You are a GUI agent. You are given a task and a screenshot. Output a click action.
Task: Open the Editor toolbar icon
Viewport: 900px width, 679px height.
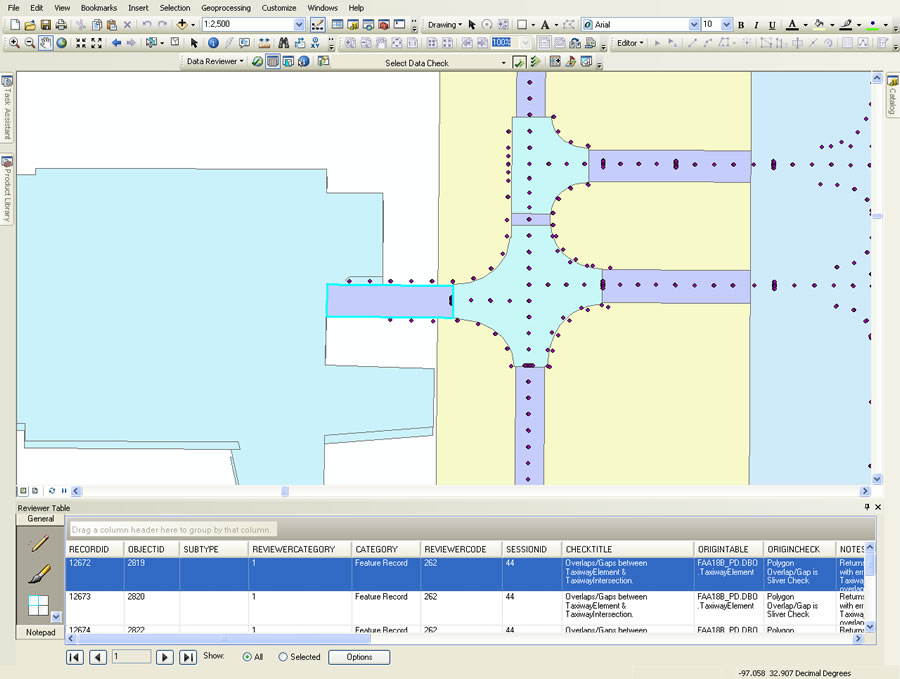tap(317, 25)
